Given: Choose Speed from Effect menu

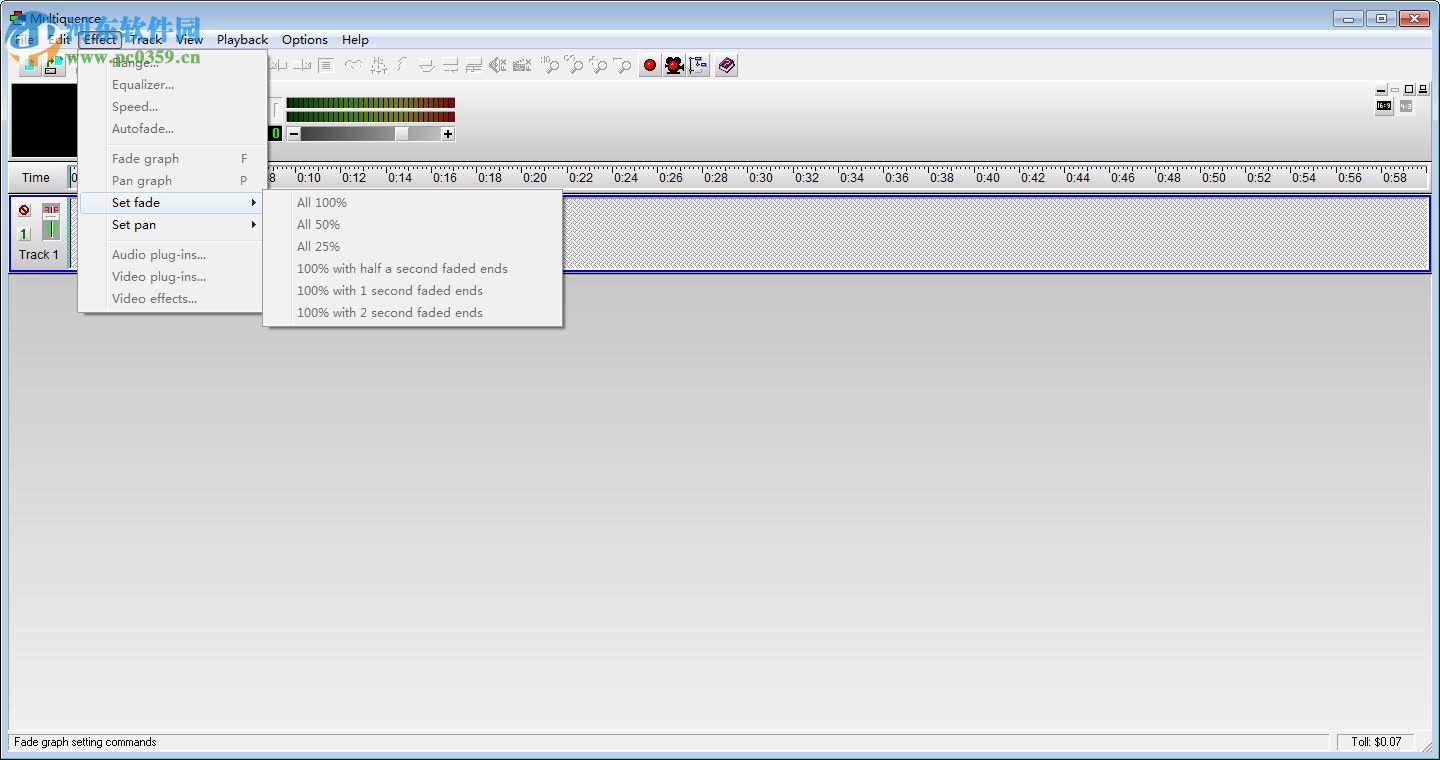Looking at the screenshot, I should [x=173, y=107].
